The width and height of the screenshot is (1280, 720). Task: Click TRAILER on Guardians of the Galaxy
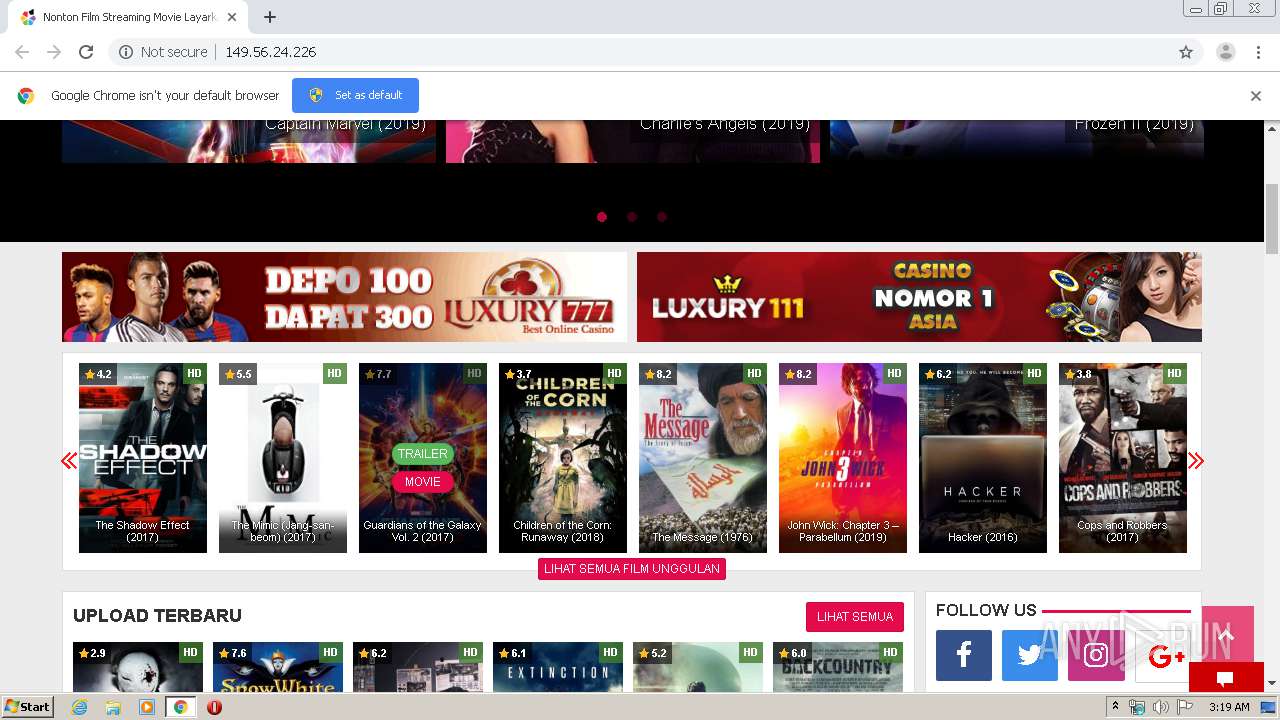point(423,453)
